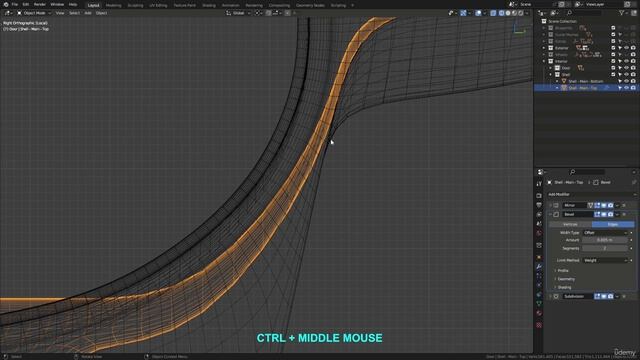Select Edges affect mode for Bevel

click(613, 224)
